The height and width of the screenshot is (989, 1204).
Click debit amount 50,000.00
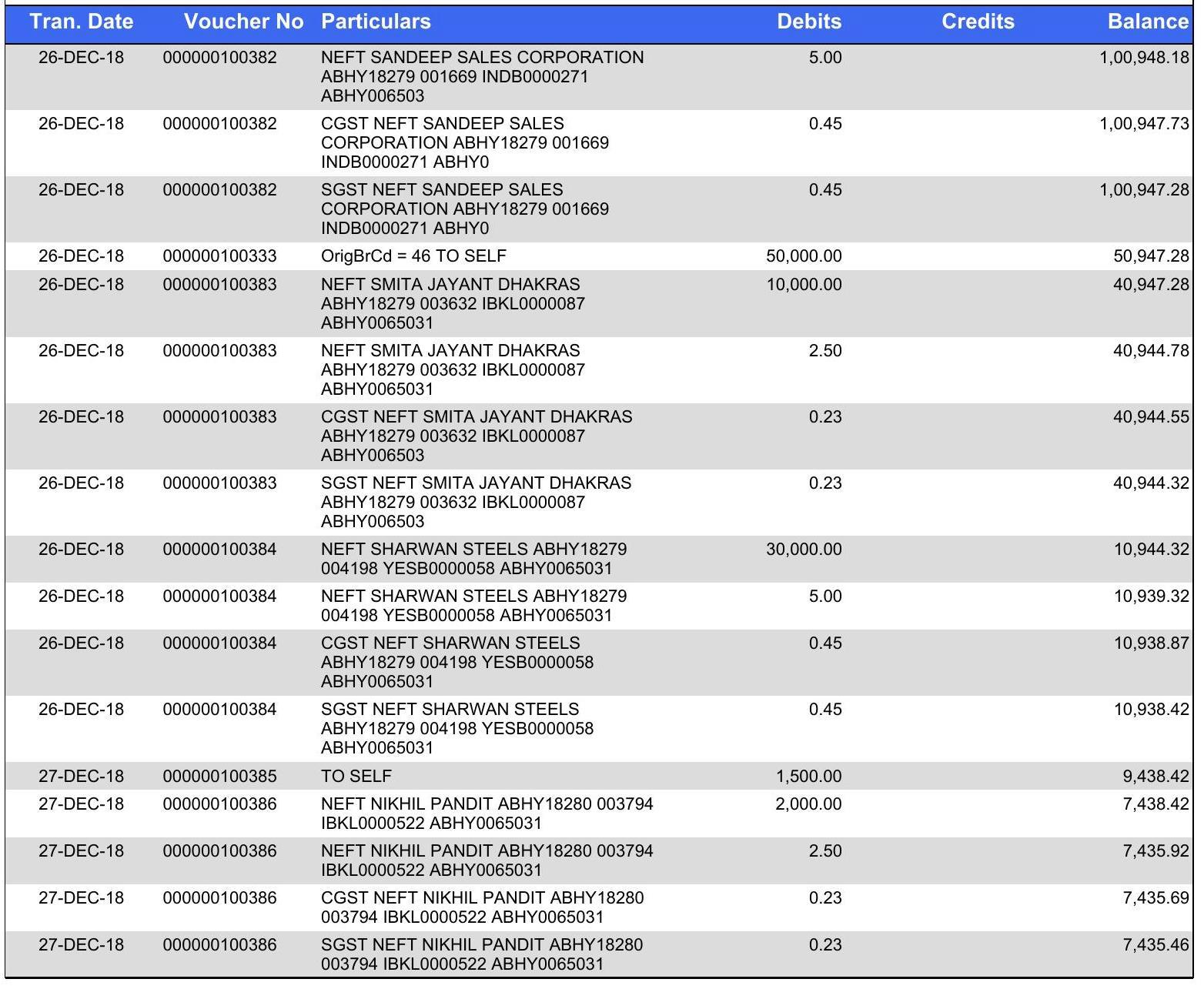tap(804, 256)
